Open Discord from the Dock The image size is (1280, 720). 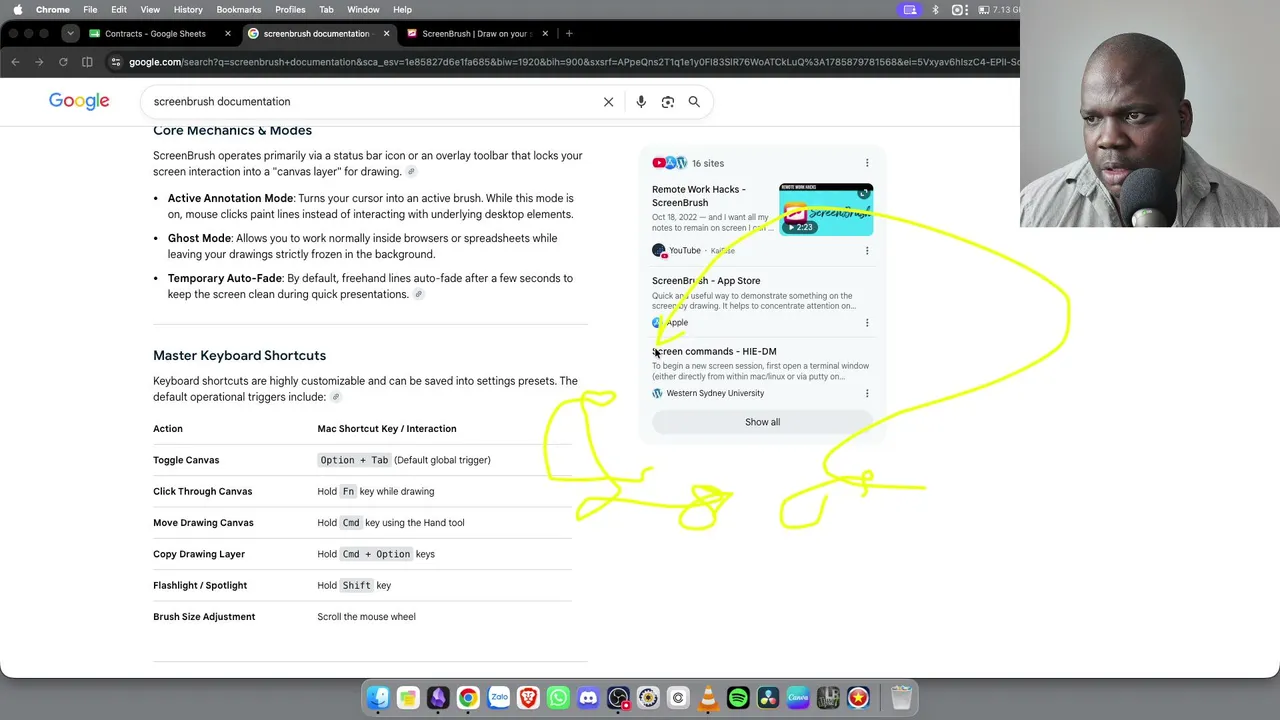point(588,698)
